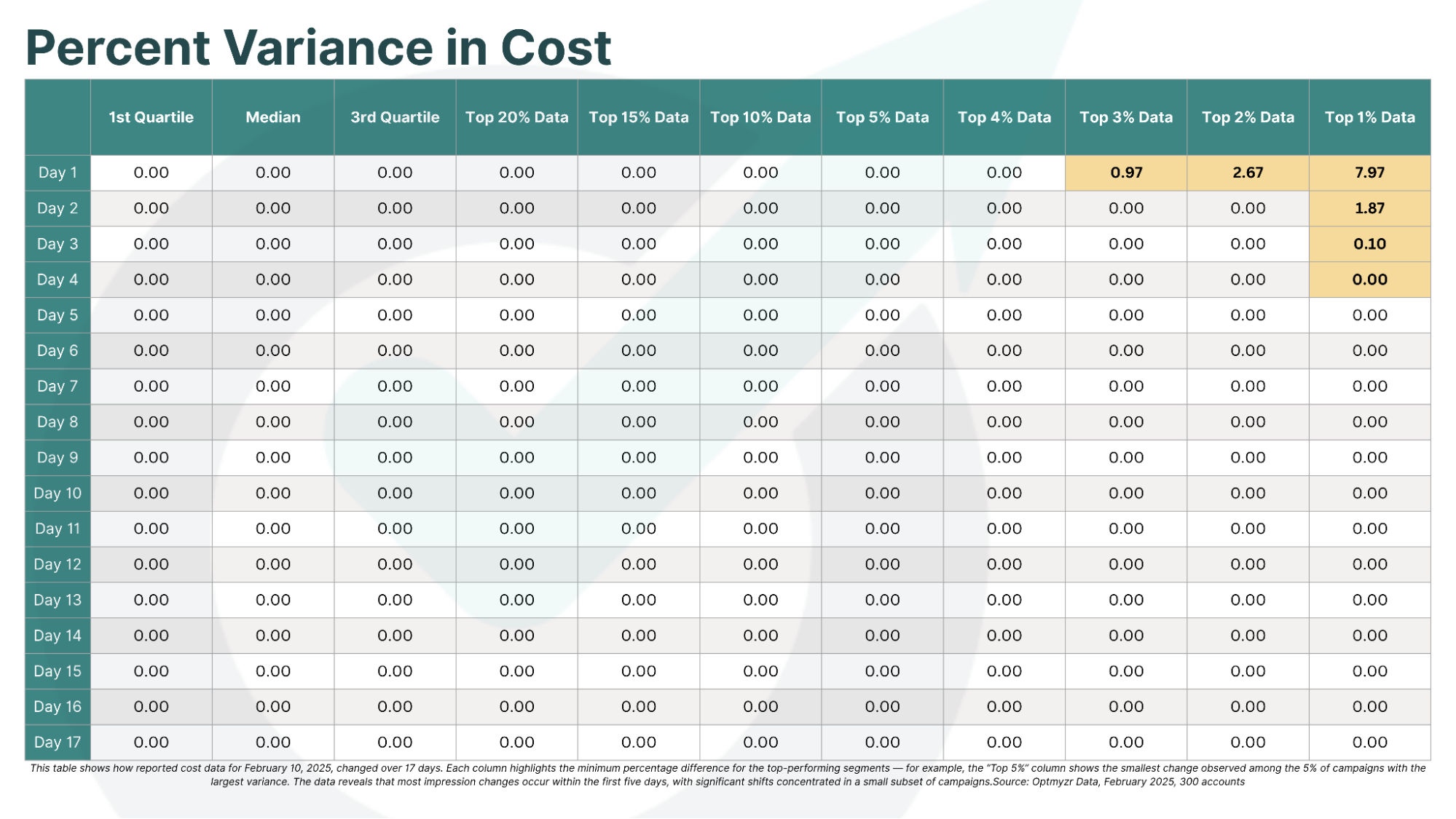Click the "Top 3% Data" header
Image resolution: width=1456 pixels, height=819 pixels.
point(1126,117)
